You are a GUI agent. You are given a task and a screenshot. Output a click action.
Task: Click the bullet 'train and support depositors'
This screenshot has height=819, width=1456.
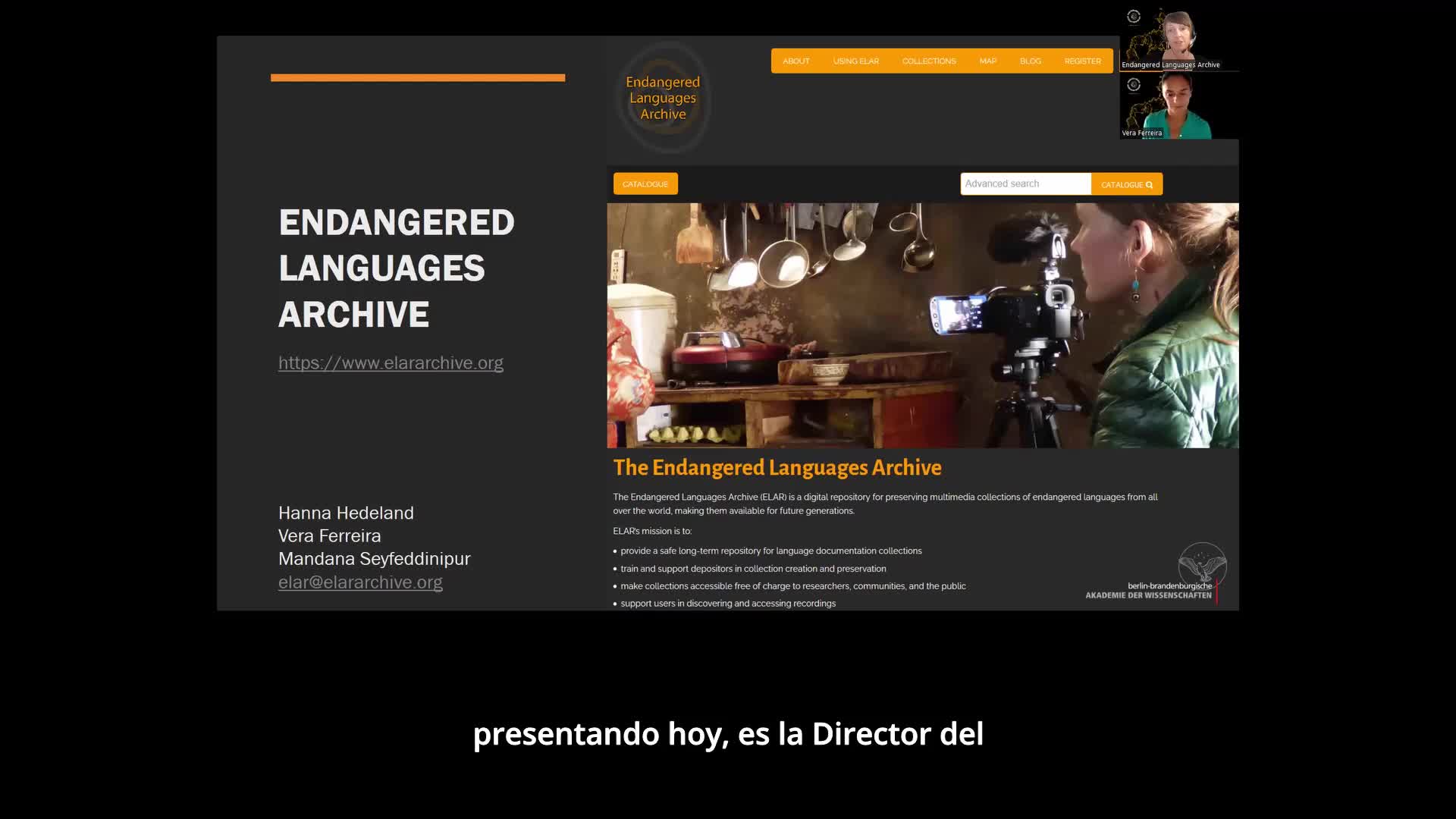[x=749, y=569]
